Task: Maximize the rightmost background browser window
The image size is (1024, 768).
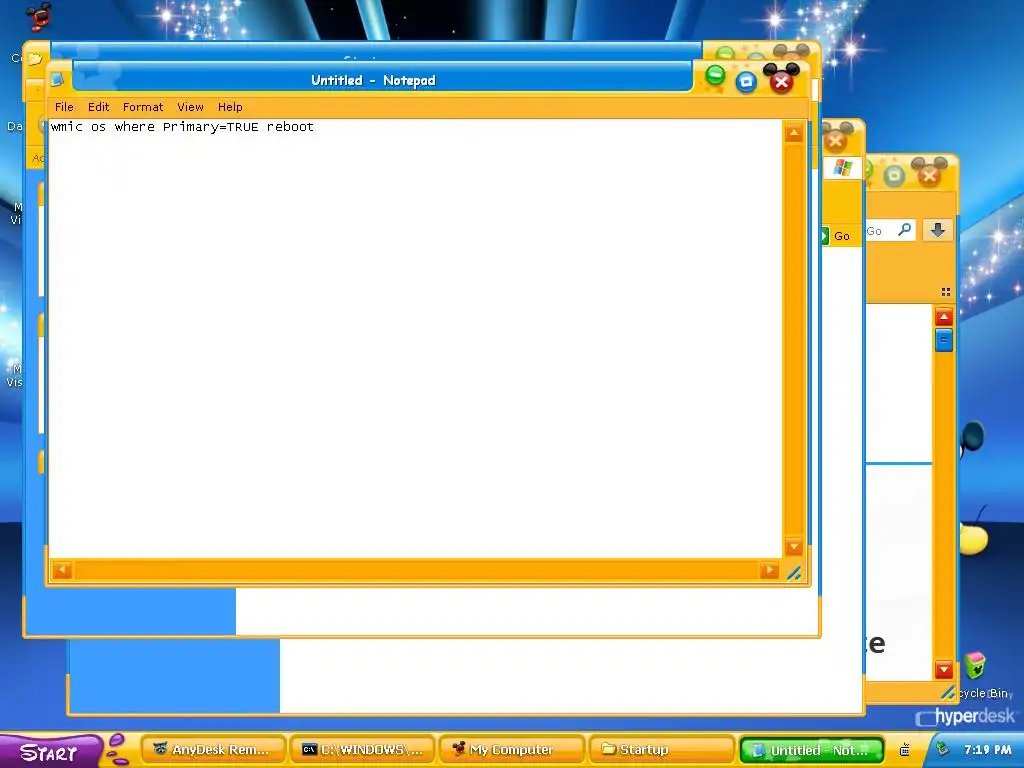Action: (x=894, y=175)
